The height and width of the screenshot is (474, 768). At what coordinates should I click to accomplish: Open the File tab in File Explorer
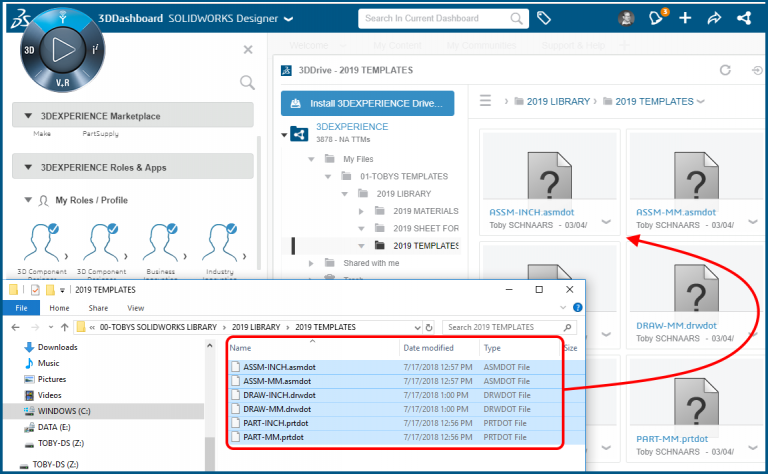21,308
